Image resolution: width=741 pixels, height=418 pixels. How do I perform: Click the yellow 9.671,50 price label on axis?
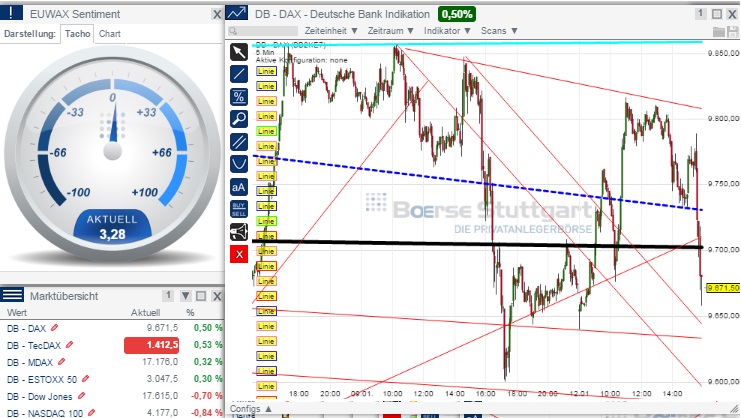(x=723, y=288)
